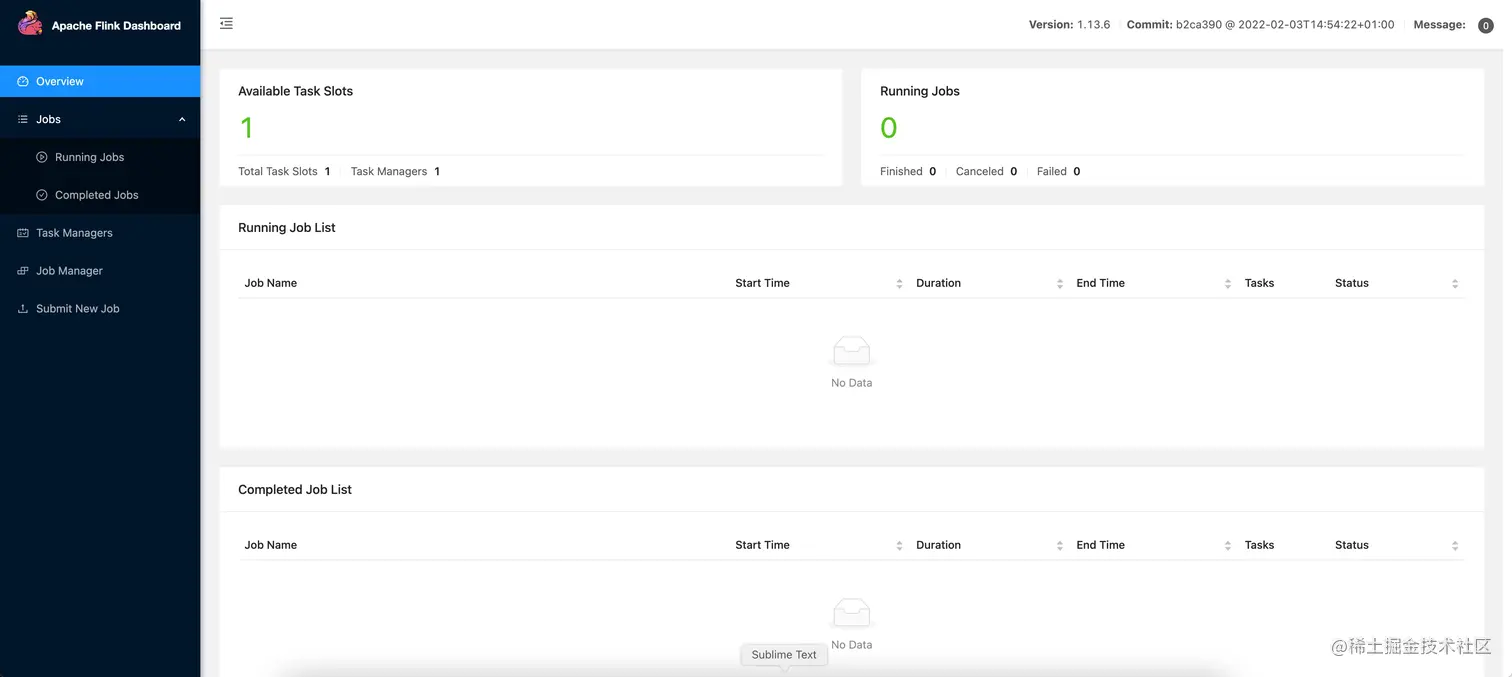Open Task Managers page
The width and height of the screenshot is (1512, 677).
click(x=74, y=233)
